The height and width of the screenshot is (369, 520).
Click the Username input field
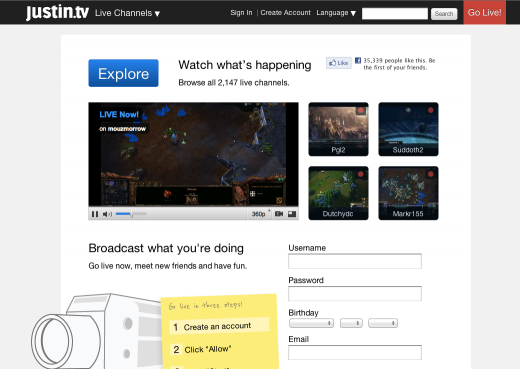click(355, 261)
